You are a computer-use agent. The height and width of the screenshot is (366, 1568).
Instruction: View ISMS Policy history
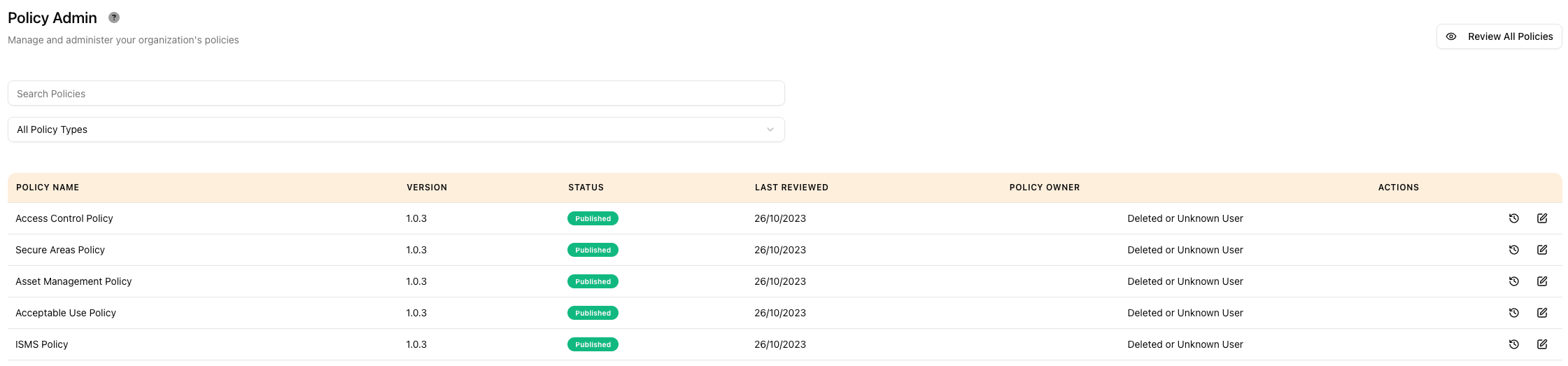coord(1513,344)
